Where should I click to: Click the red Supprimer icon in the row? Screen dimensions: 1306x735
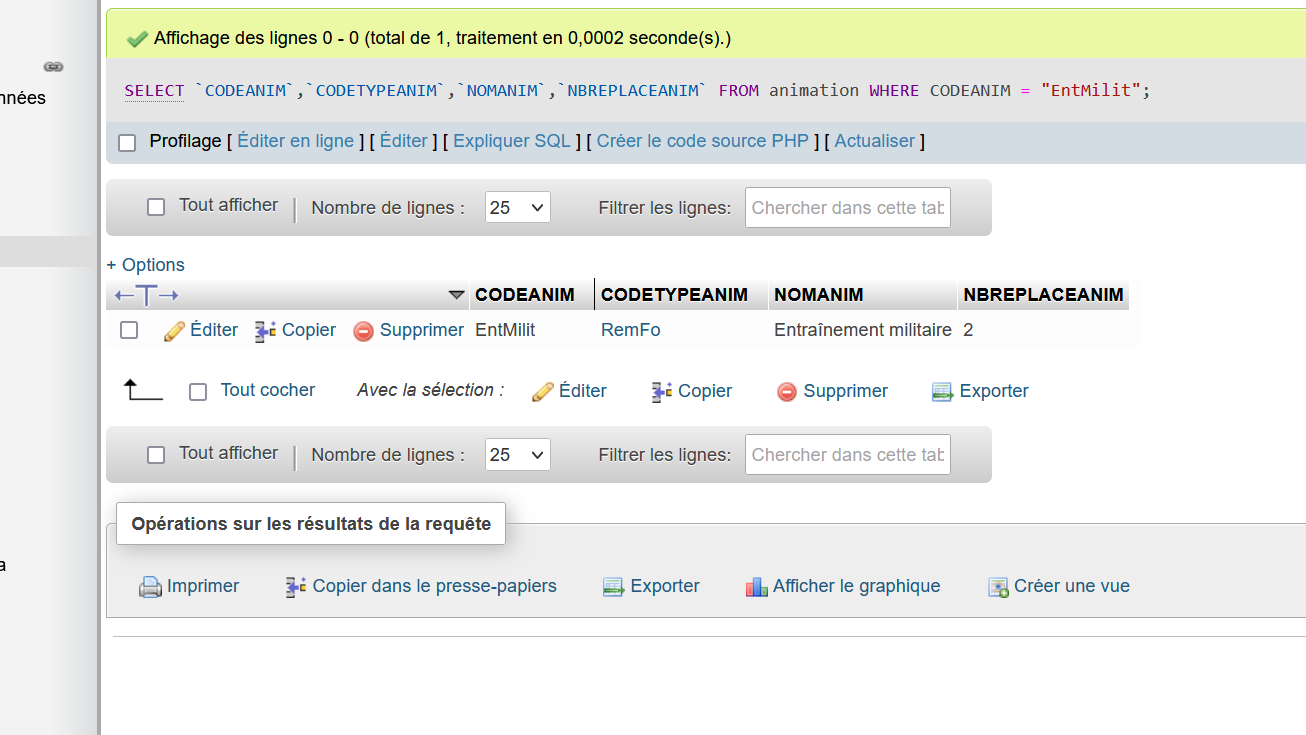point(364,331)
